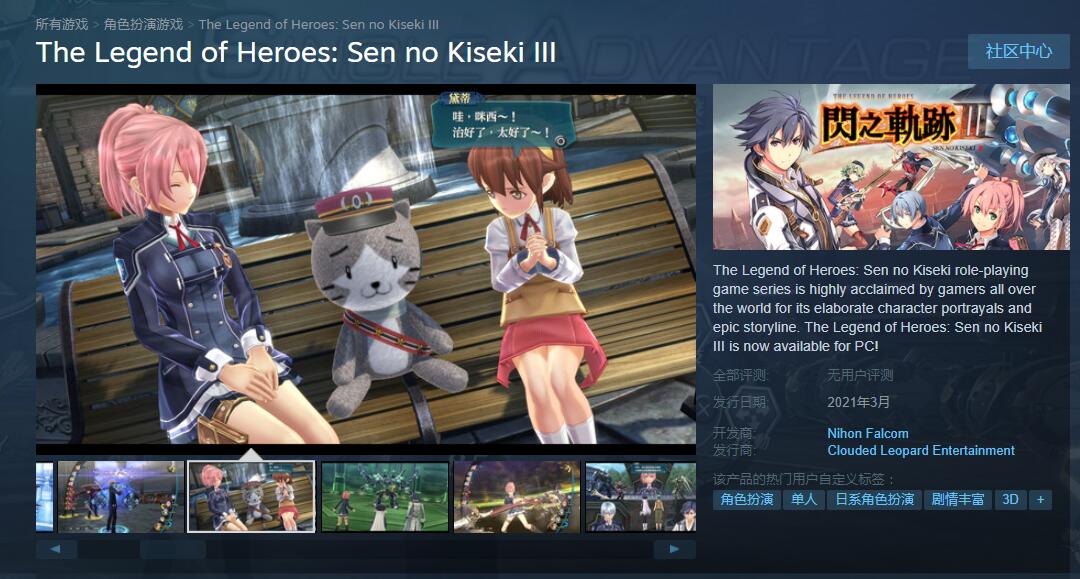Select the character group thumbnail at far right
This screenshot has width=1080, height=579.
pyautogui.click(x=641, y=497)
